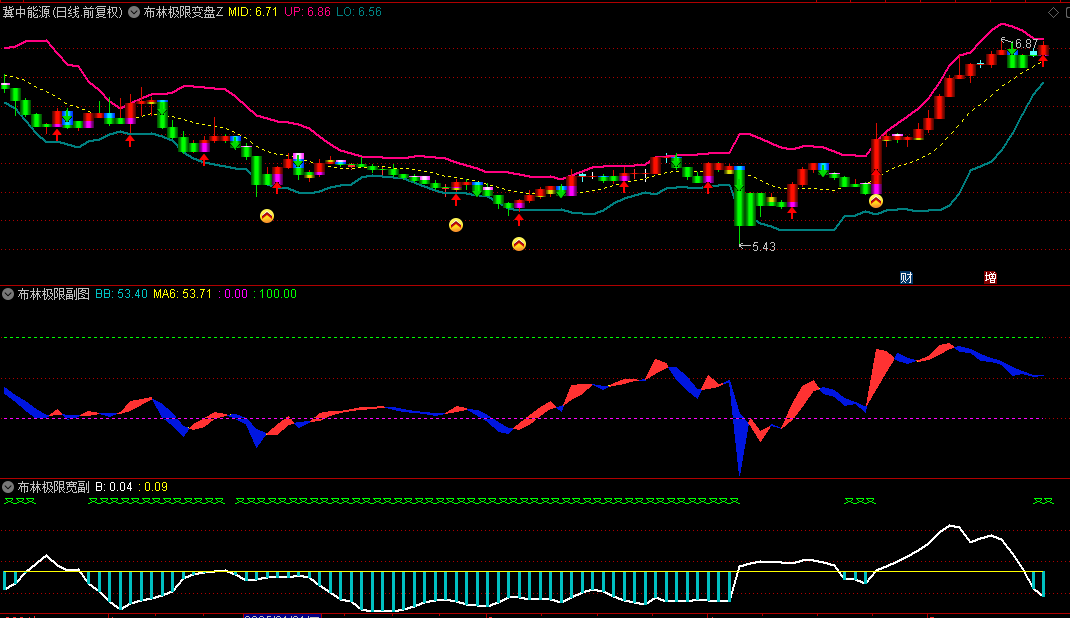Expand the 布林极限宽副 indicator menu circle
Image resolution: width=1070 pixels, height=618 pixels.
pos(8,487)
